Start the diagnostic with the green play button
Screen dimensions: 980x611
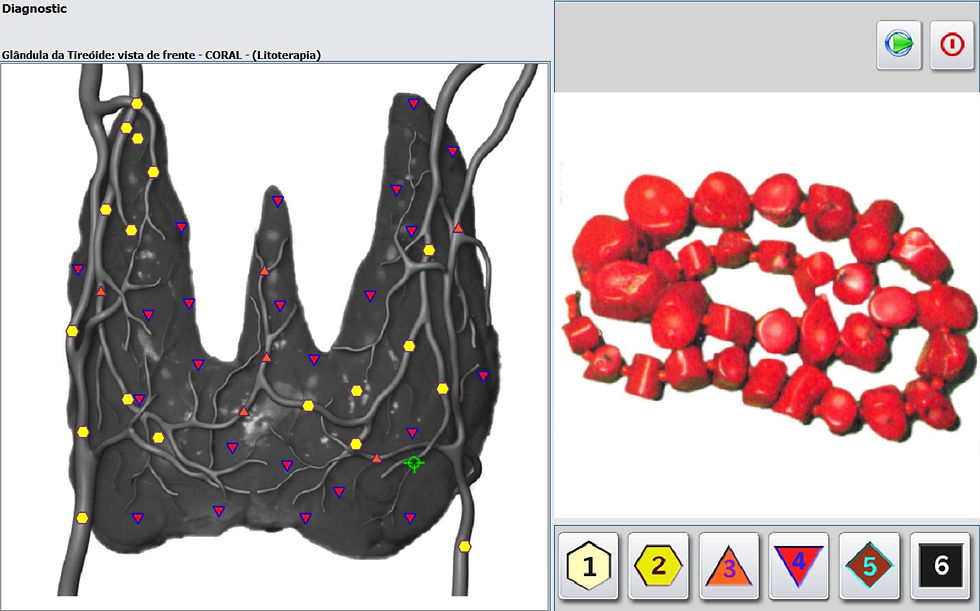click(x=899, y=44)
